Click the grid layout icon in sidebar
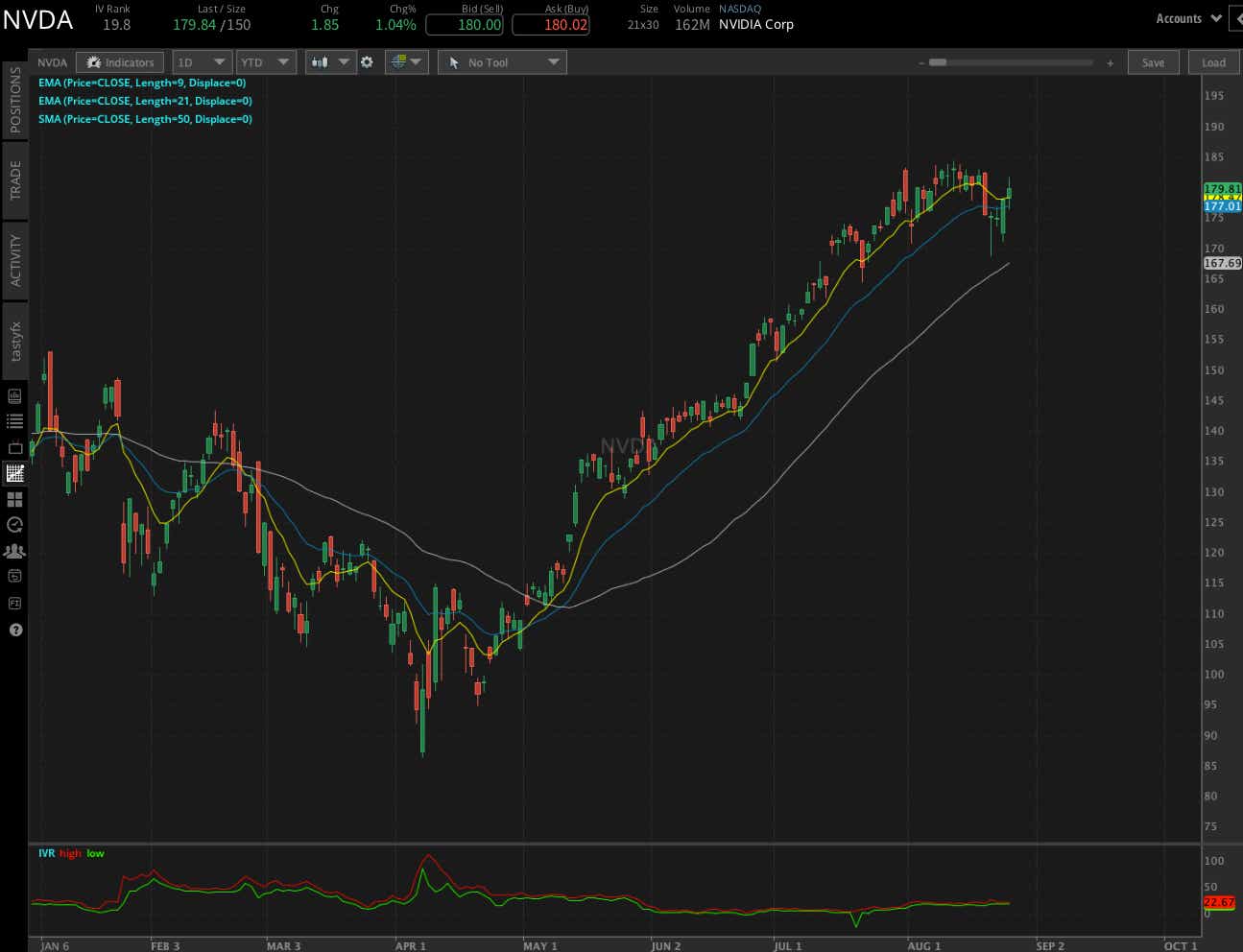This screenshot has width=1243, height=952. pyautogui.click(x=14, y=499)
